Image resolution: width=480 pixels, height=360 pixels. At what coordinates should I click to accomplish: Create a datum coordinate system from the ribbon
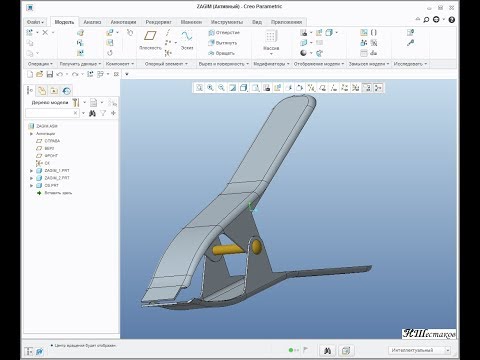point(168,53)
